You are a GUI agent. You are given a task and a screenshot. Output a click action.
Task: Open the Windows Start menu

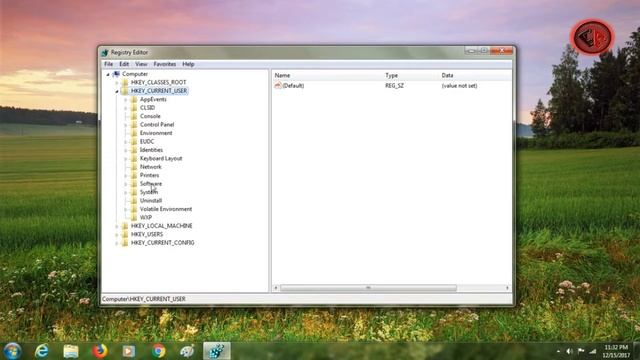[12, 351]
